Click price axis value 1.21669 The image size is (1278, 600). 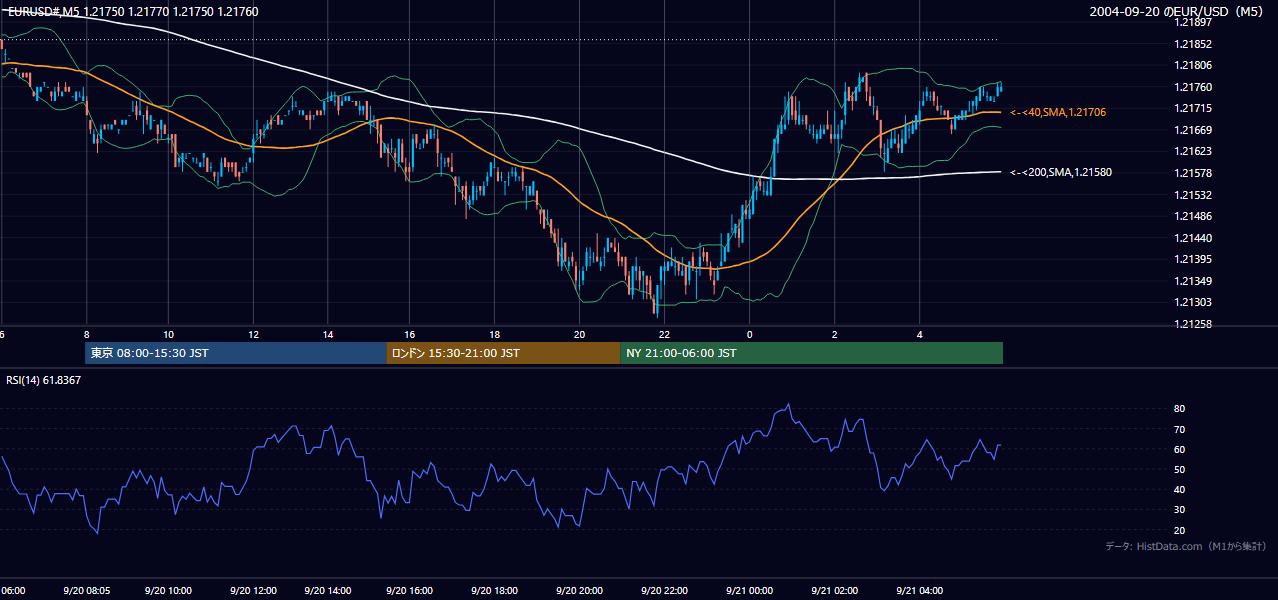pos(1194,130)
